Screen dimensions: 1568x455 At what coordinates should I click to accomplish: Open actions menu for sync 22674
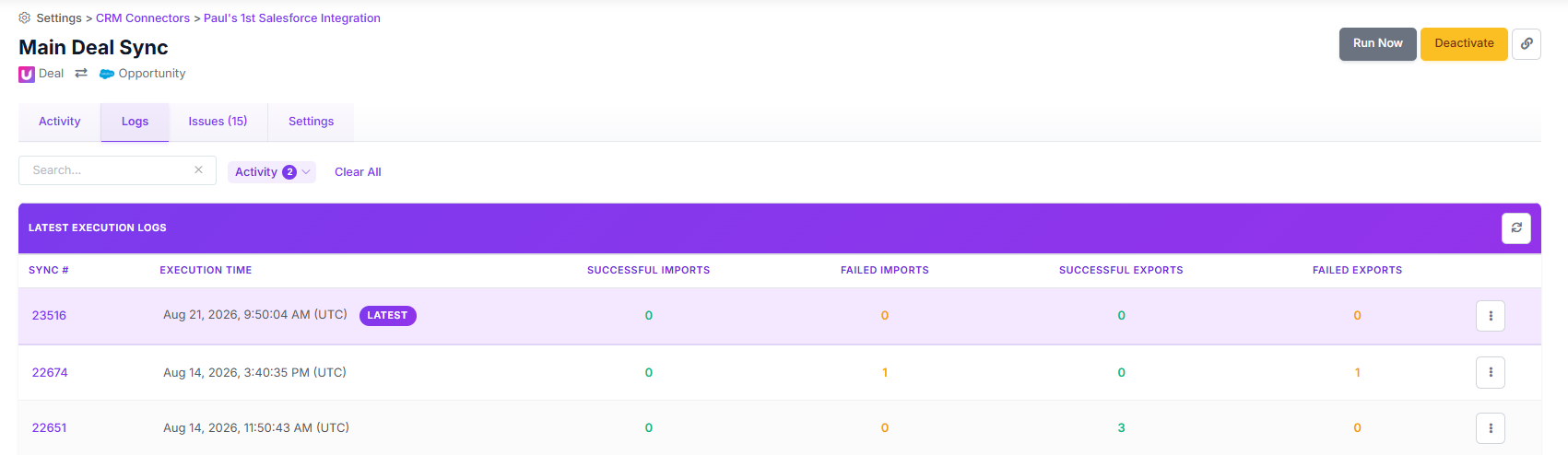(1491, 372)
